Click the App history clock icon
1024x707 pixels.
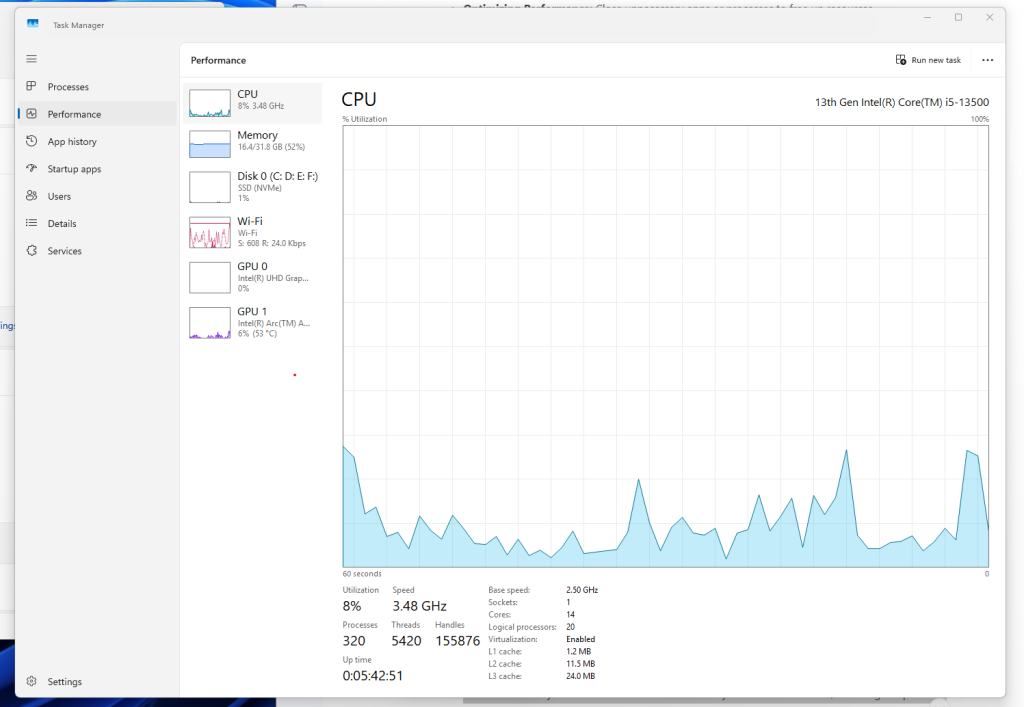[x=31, y=141]
